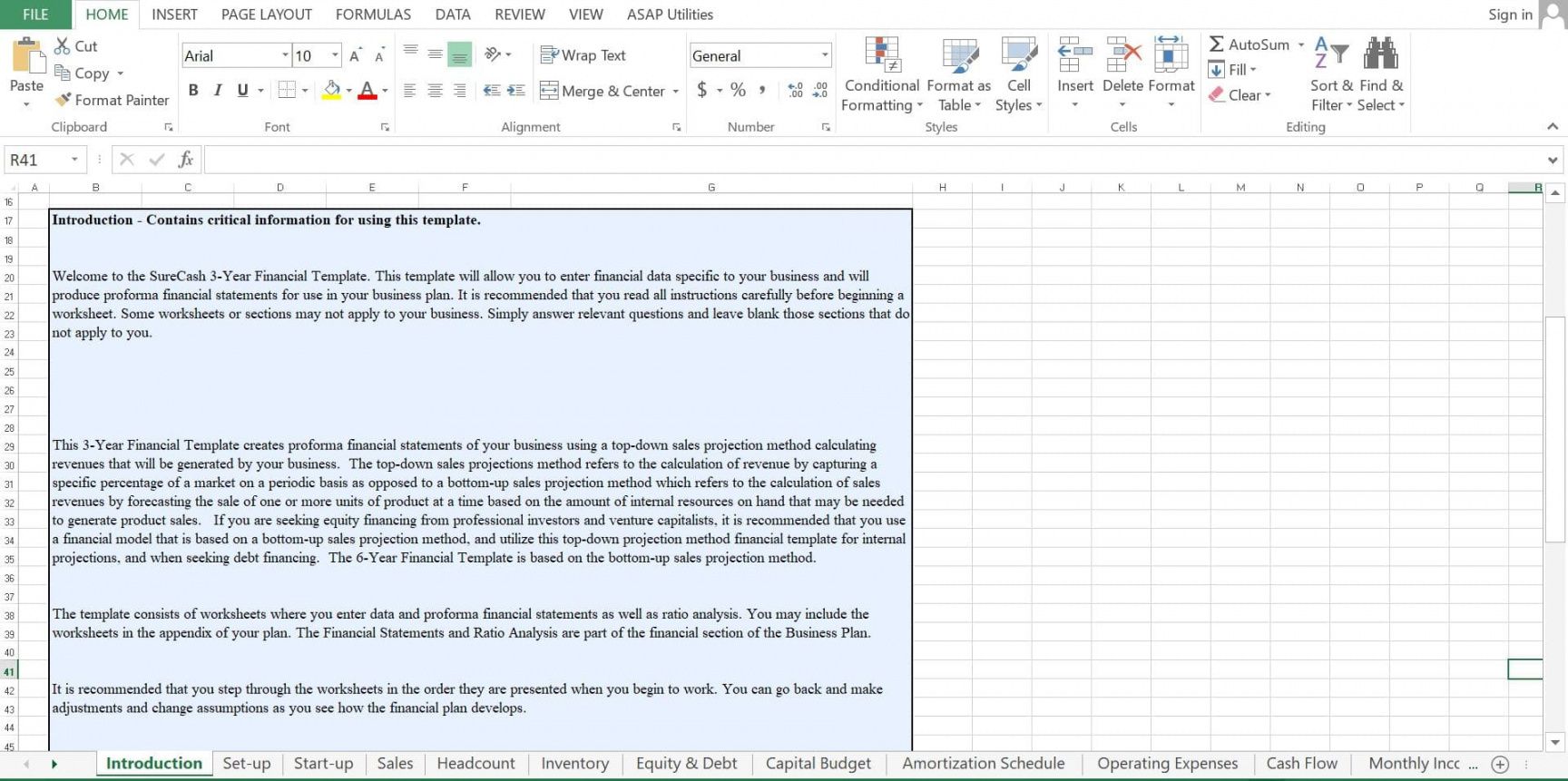Image resolution: width=1568 pixels, height=781 pixels.
Task: Click the Name Box showing R41
Action: [44, 160]
